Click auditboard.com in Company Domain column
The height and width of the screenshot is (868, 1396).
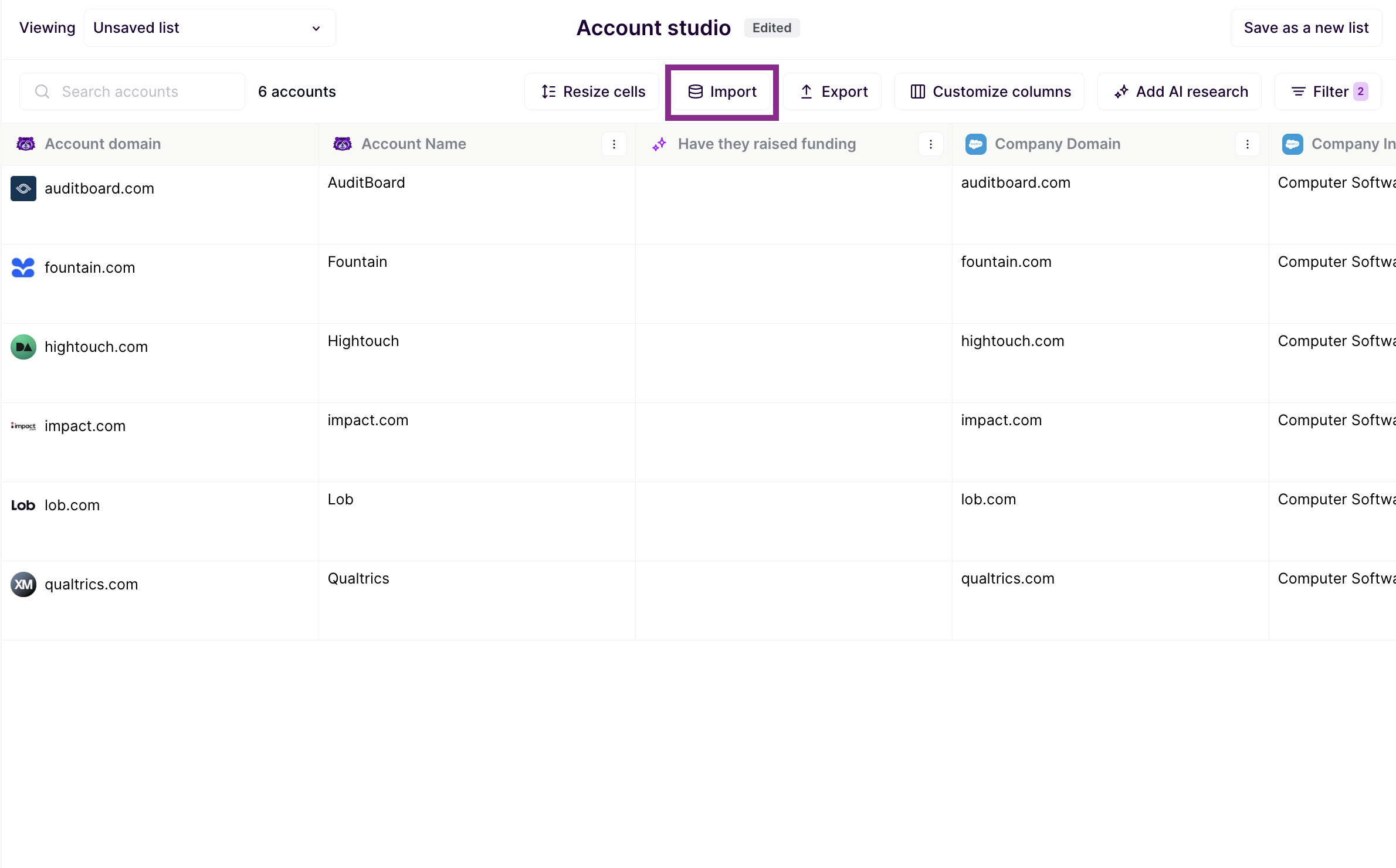(1015, 182)
